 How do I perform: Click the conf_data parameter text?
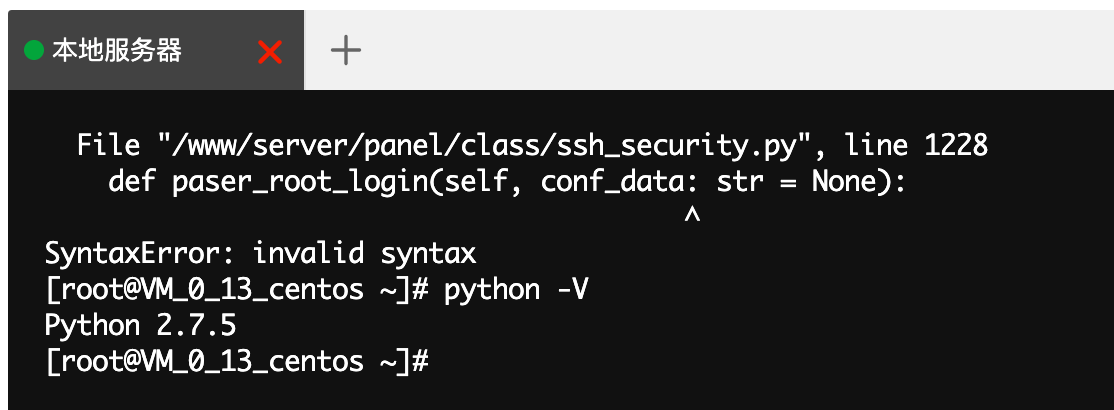tap(612, 182)
